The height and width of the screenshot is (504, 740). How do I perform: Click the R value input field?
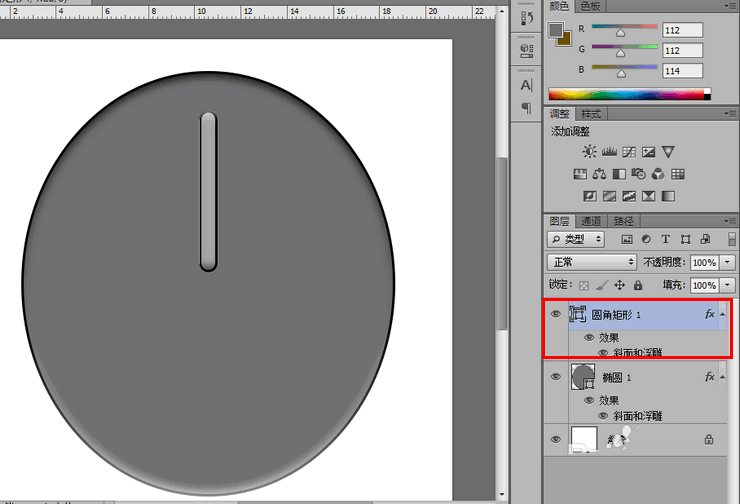point(681,30)
